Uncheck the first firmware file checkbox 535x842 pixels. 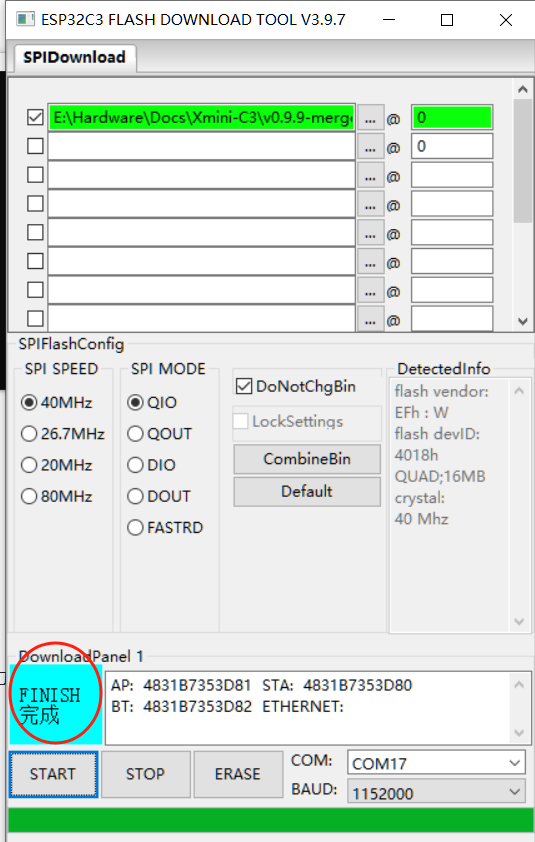(35, 117)
